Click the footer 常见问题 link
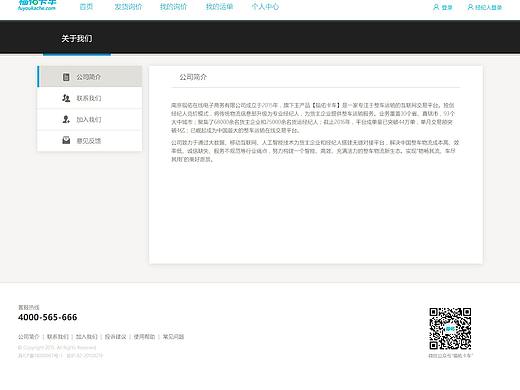 click(173, 337)
